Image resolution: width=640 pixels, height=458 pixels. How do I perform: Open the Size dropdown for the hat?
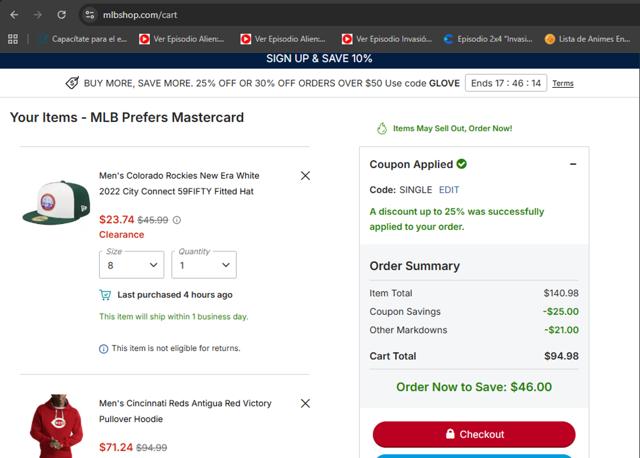[x=131, y=265]
